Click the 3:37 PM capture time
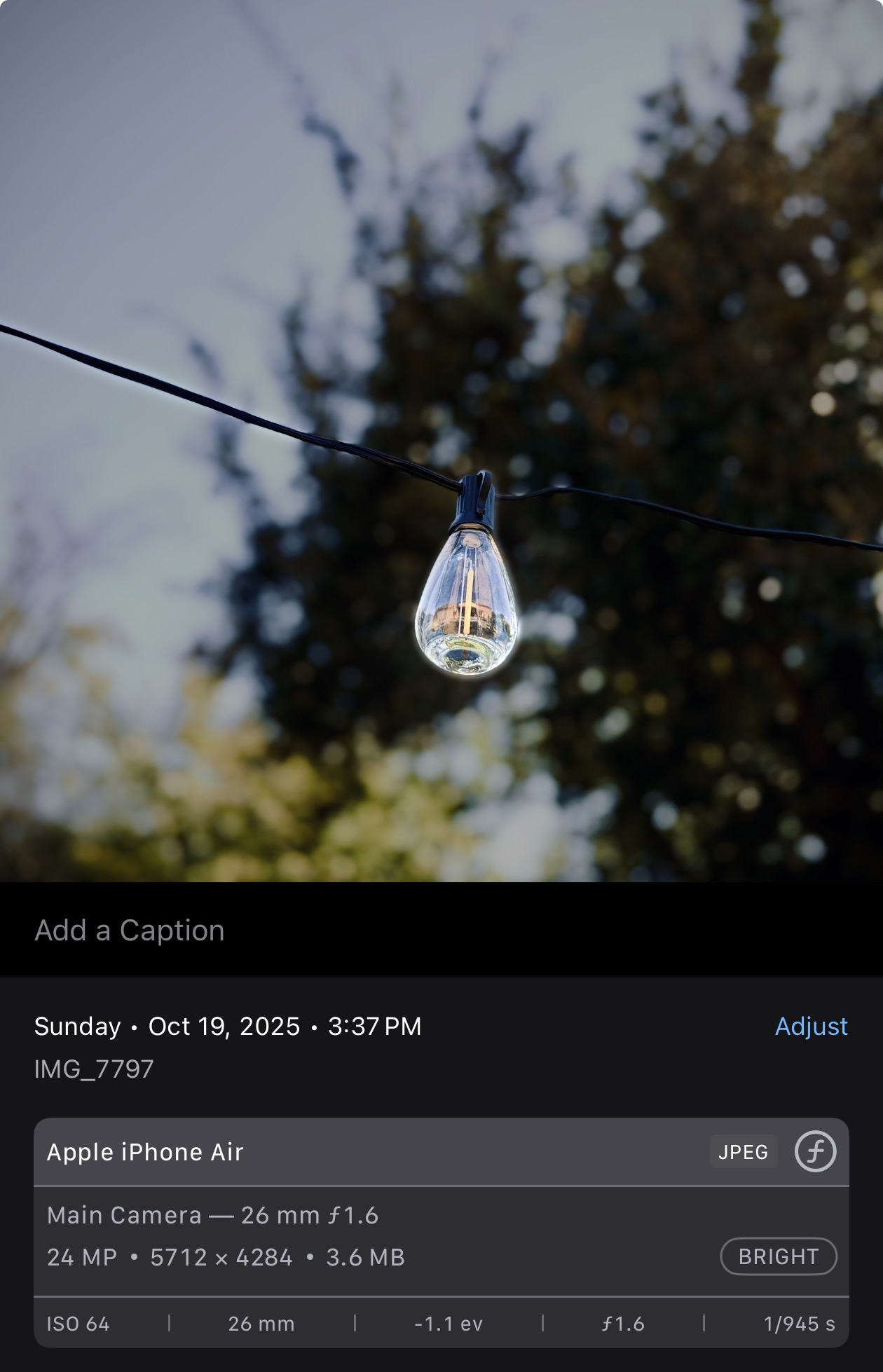 374,1026
